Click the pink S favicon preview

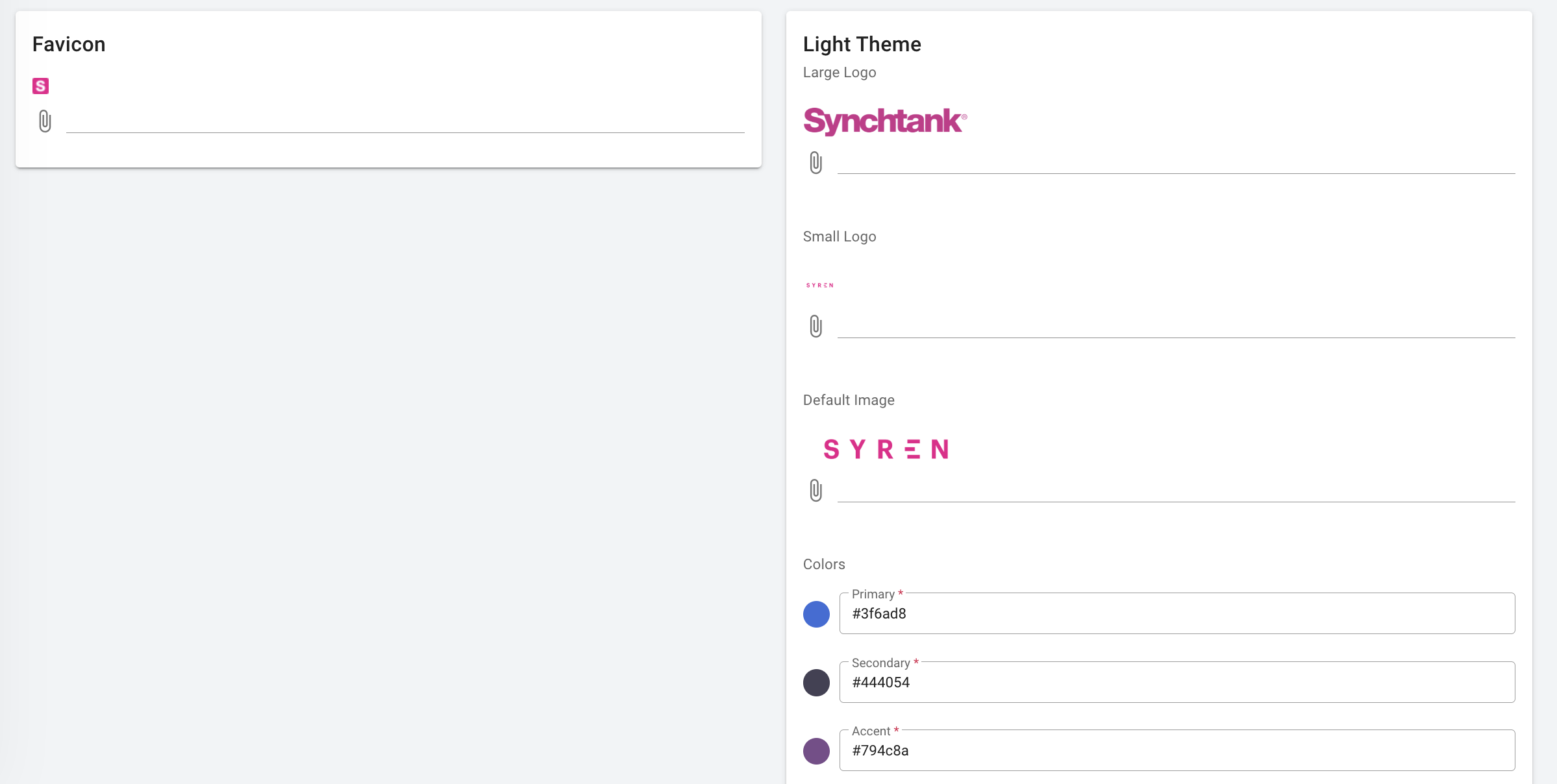40,86
